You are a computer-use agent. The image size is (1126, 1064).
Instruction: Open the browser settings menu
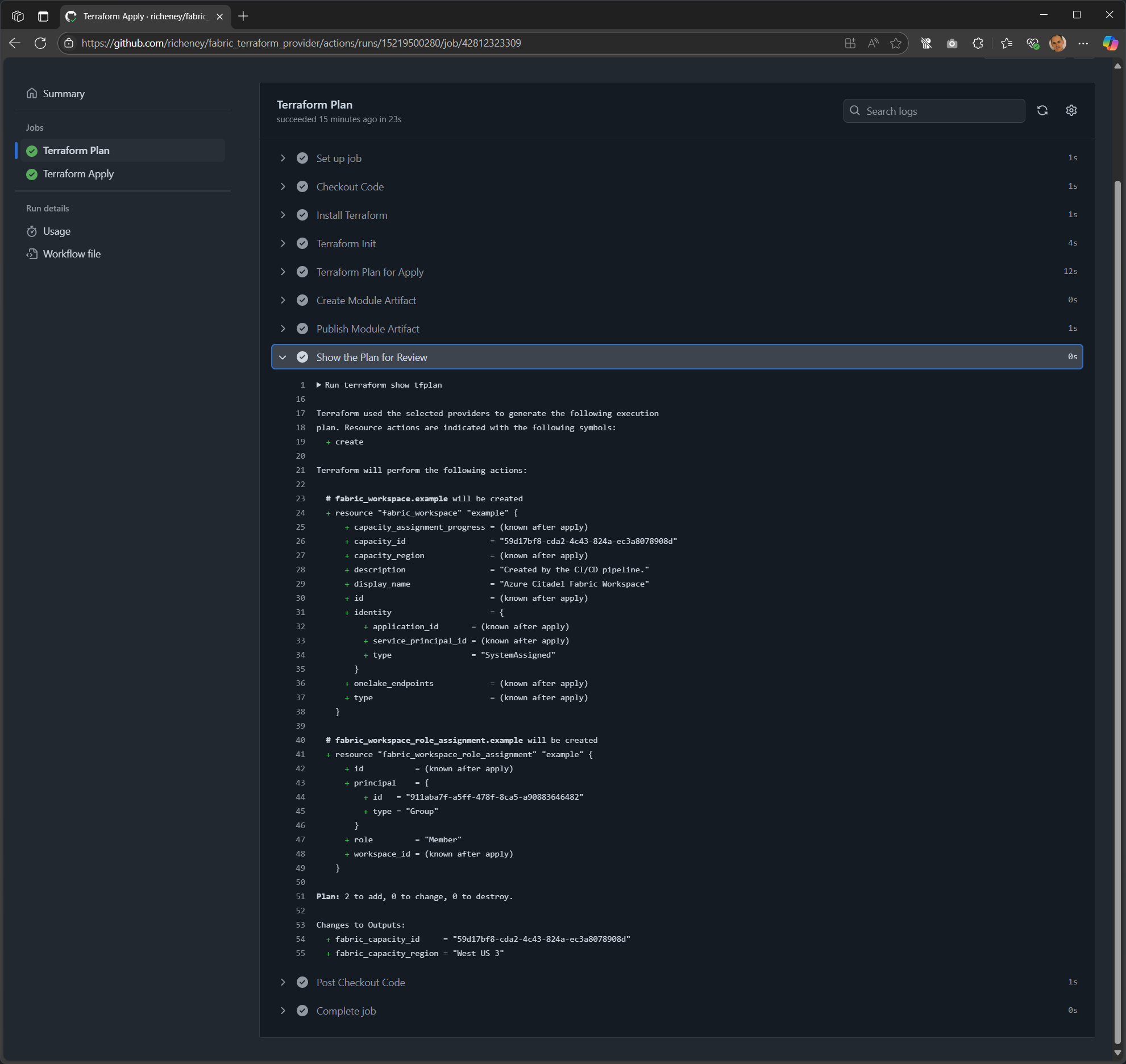(1083, 43)
